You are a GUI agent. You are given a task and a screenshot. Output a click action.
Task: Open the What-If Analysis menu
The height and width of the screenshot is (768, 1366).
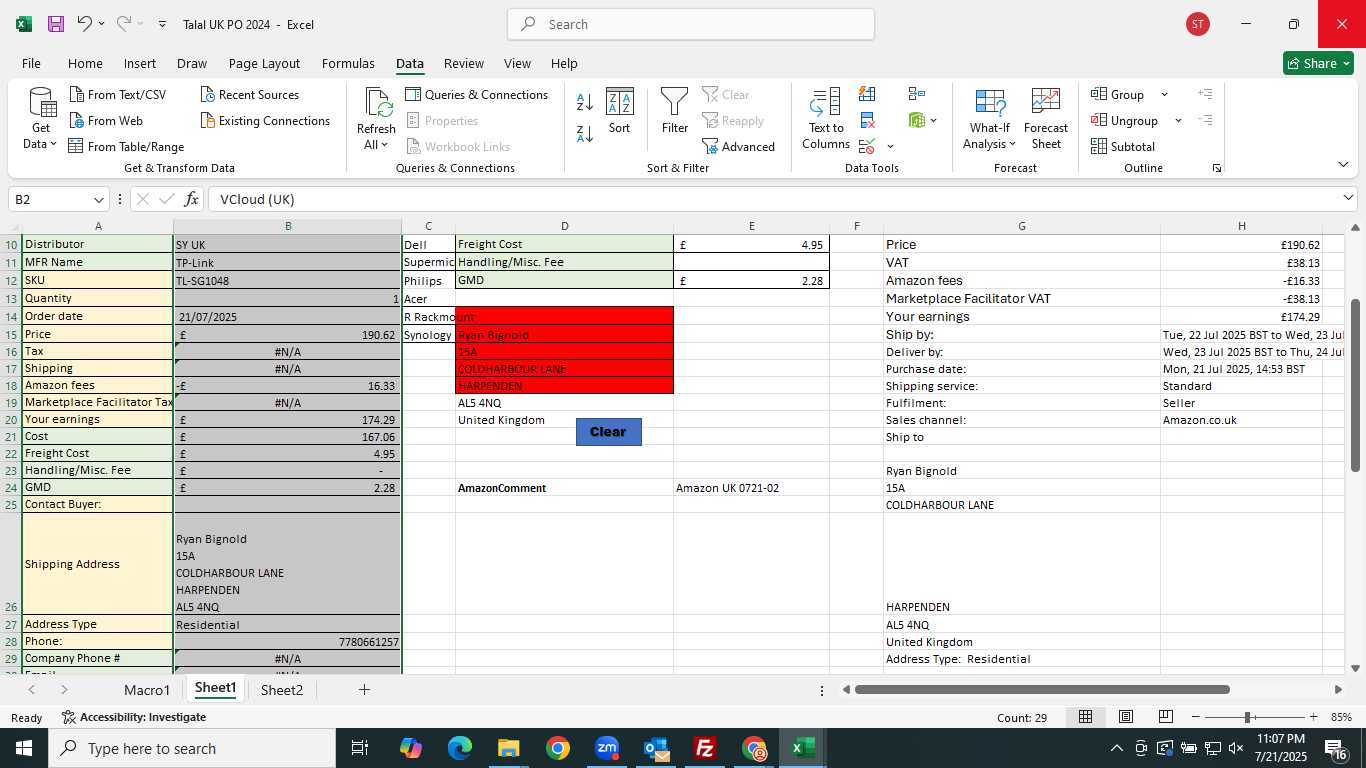pos(990,119)
